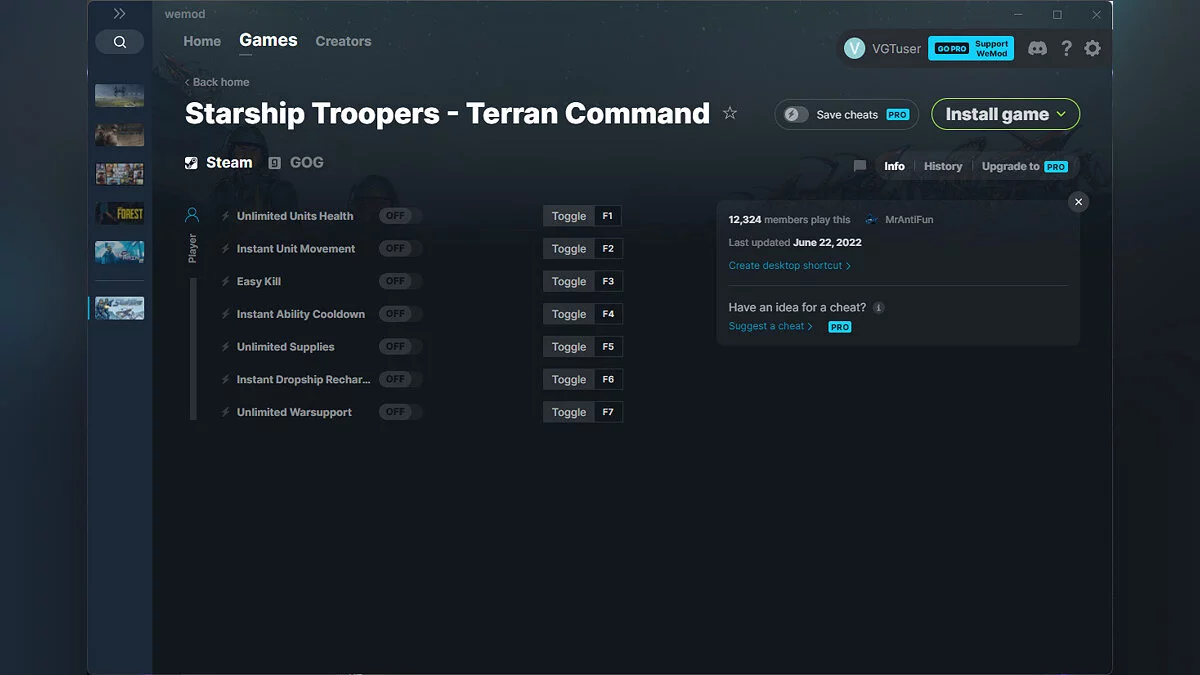Switch to the History tab

943,166
